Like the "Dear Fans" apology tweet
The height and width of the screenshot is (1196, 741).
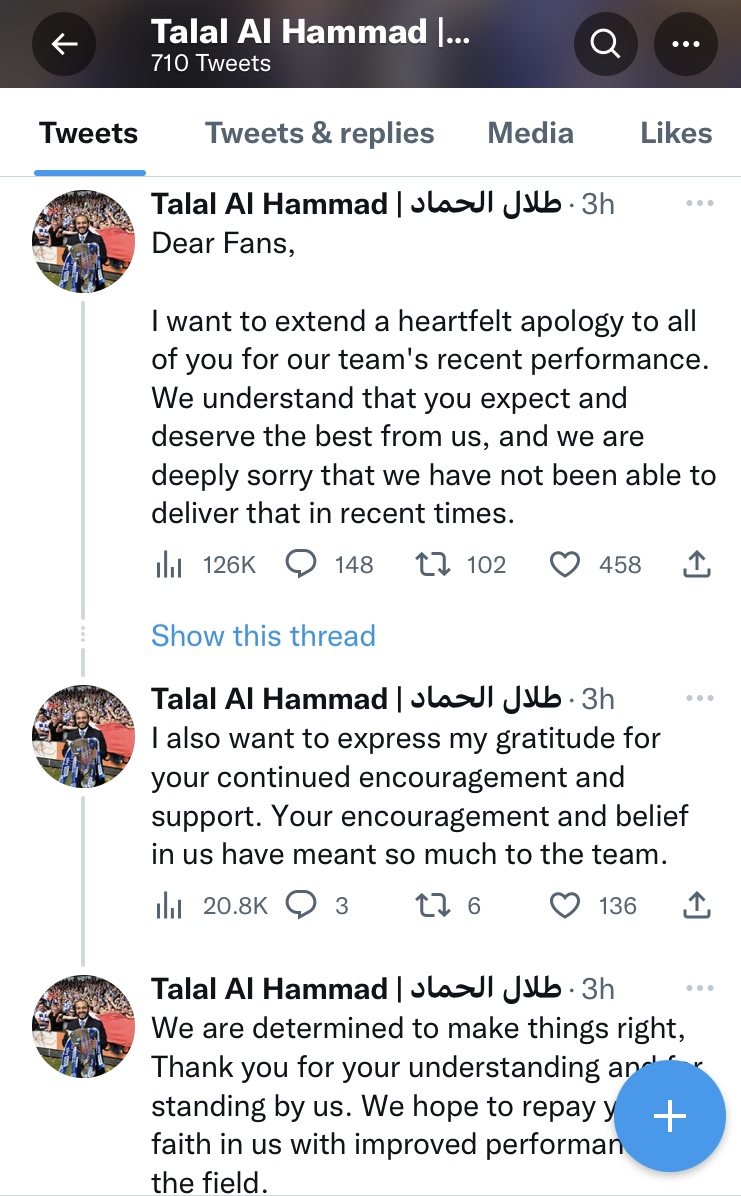565,565
